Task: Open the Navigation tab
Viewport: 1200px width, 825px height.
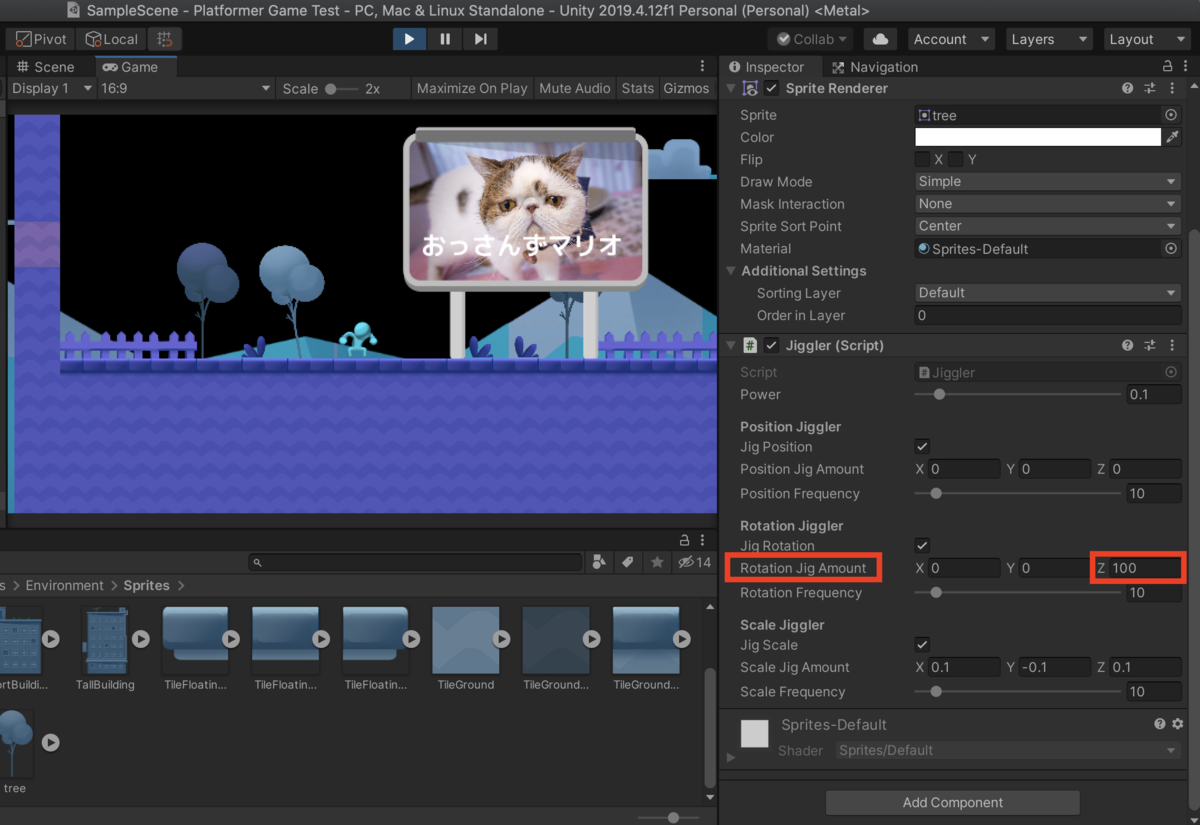Action: point(875,67)
